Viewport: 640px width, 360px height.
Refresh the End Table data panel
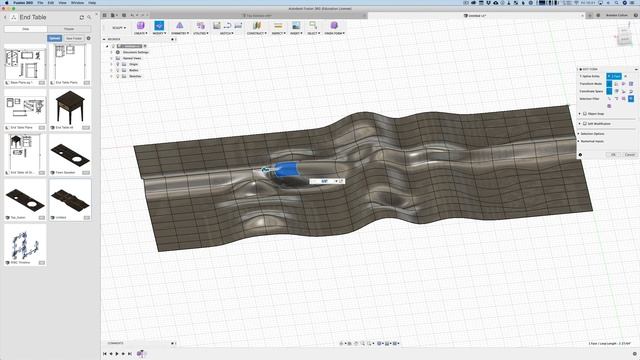(82, 18)
